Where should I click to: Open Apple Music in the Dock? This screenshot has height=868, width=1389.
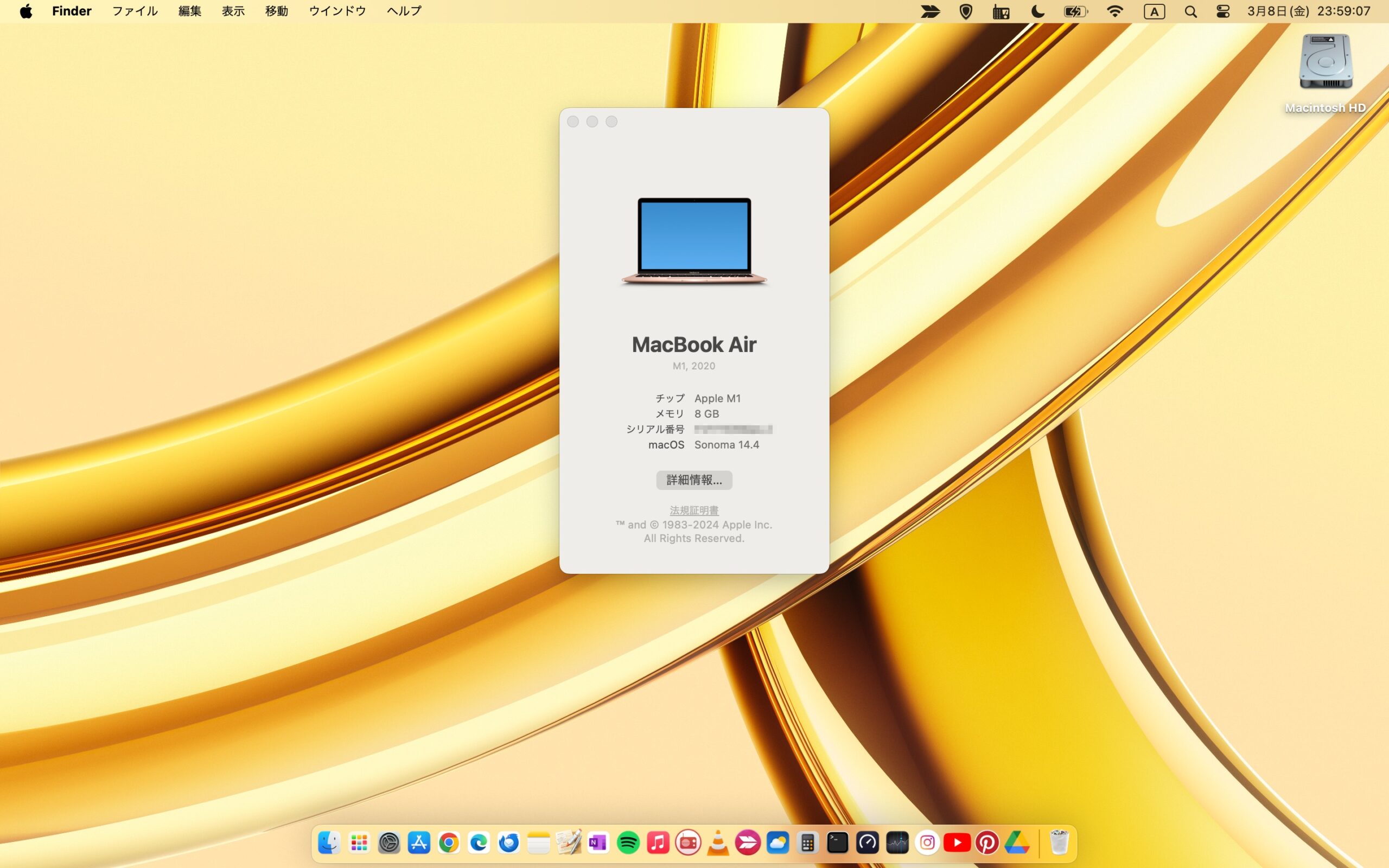(658, 843)
